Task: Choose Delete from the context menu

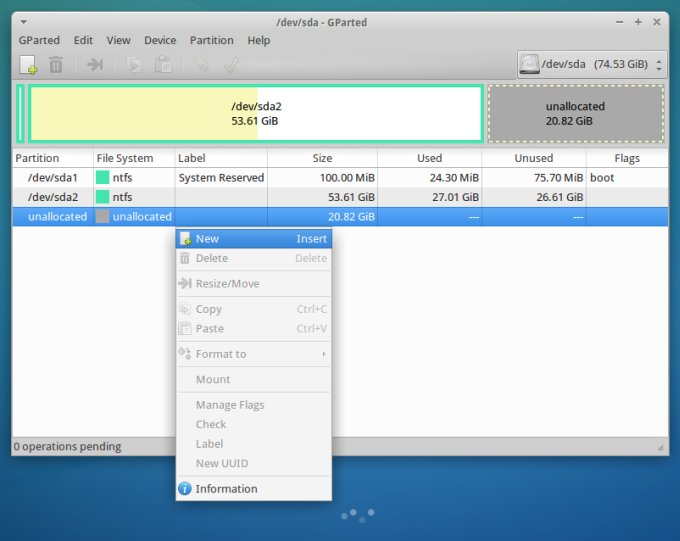Action: pyautogui.click(x=254, y=258)
